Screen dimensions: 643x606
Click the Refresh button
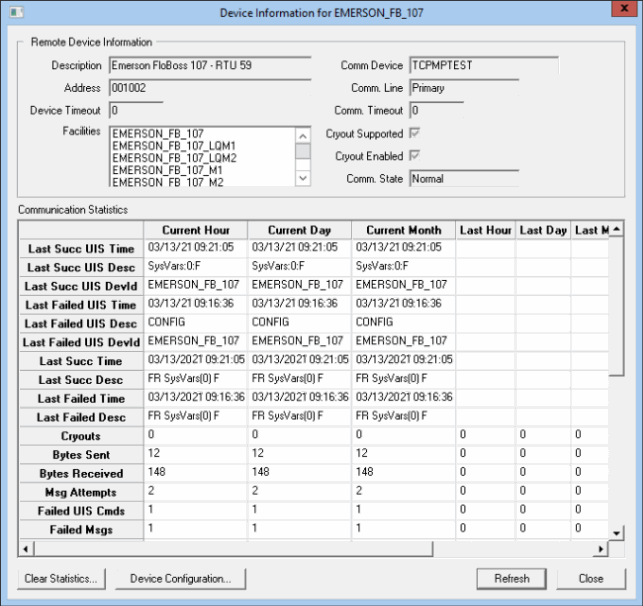pos(511,579)
